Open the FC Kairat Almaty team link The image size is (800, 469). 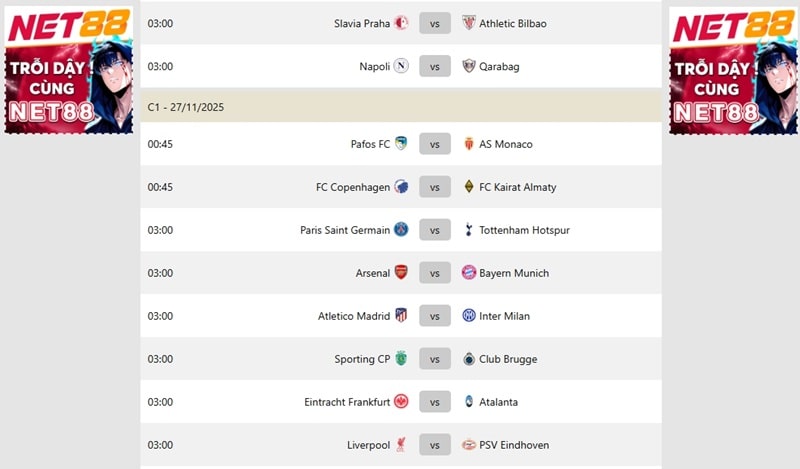point(517,187)
